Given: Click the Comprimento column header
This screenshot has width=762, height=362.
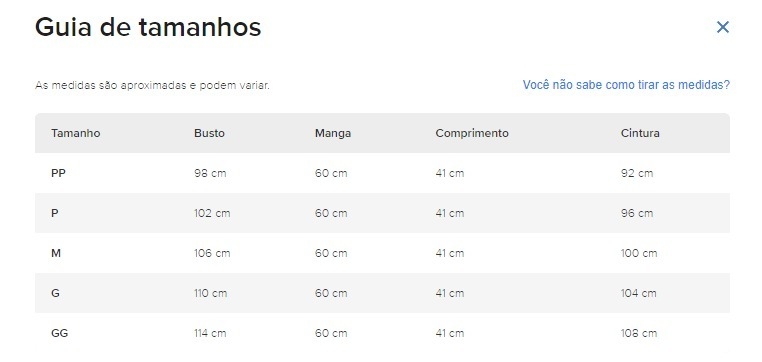Looking at the screenshot, I should tap(472, 133).
